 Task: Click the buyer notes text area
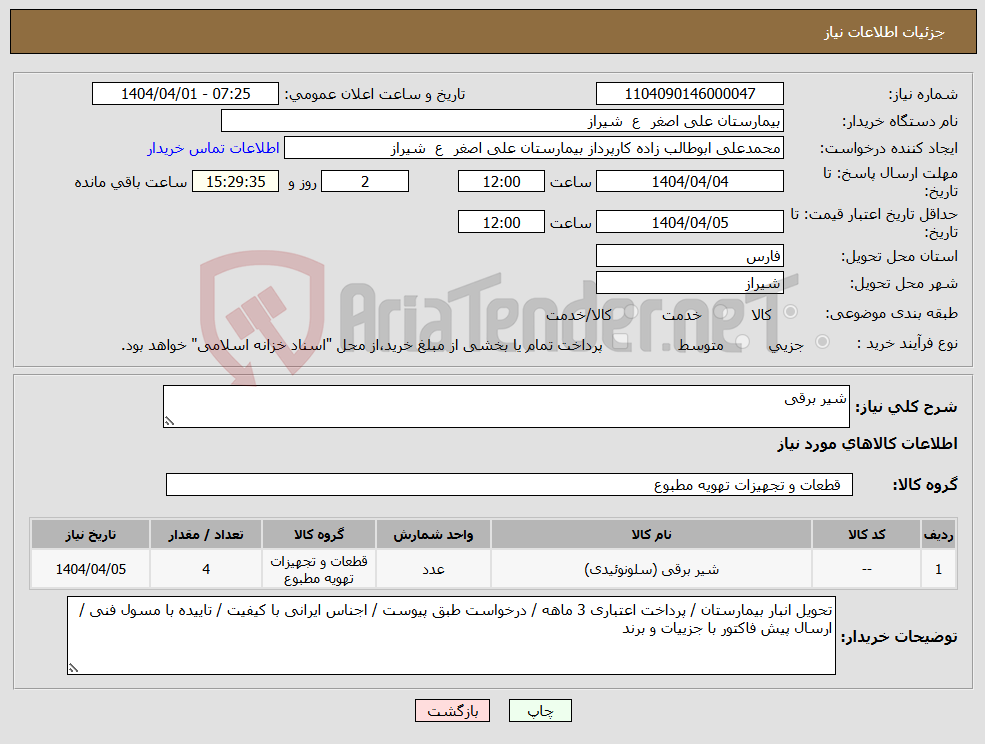pos(451,635)
